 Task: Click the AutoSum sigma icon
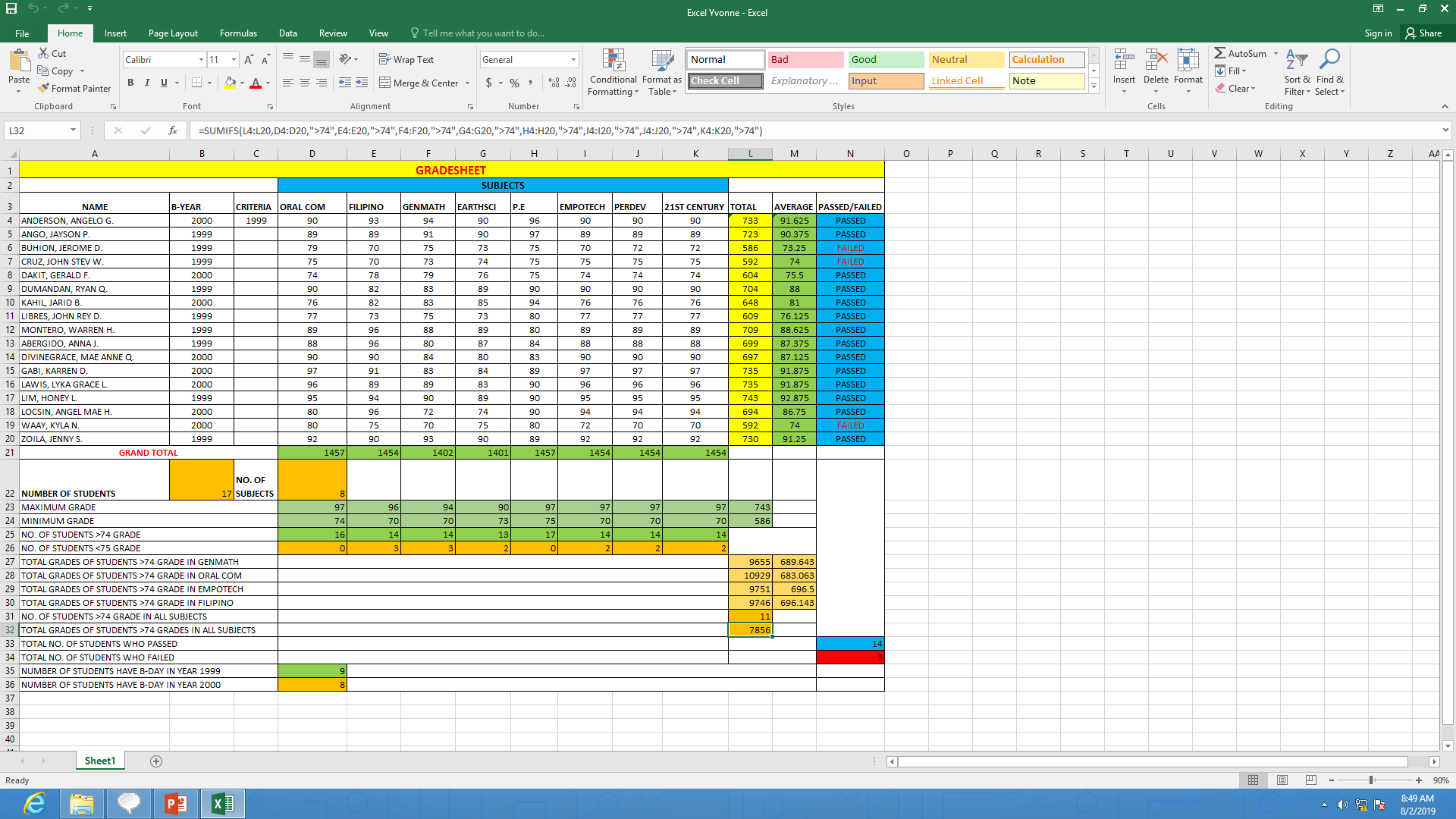pos(1219,53)
